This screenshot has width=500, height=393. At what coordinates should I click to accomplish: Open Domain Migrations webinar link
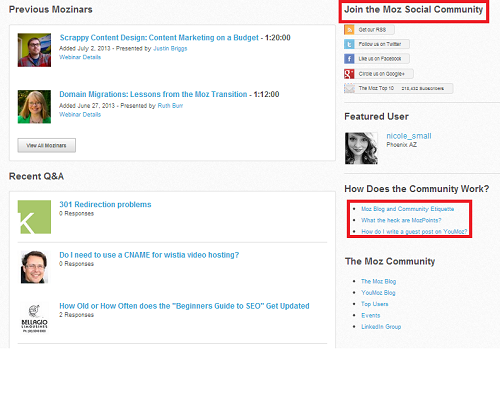click(153, 94)
